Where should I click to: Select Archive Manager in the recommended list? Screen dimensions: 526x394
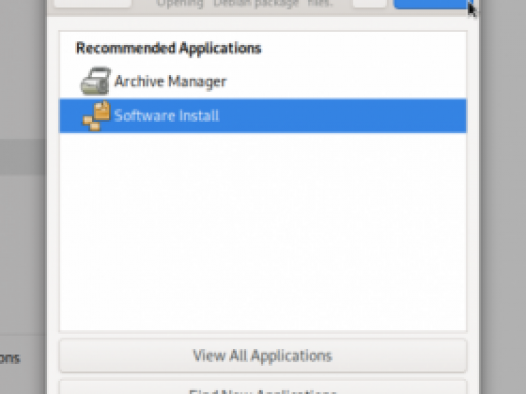[263, 81]
